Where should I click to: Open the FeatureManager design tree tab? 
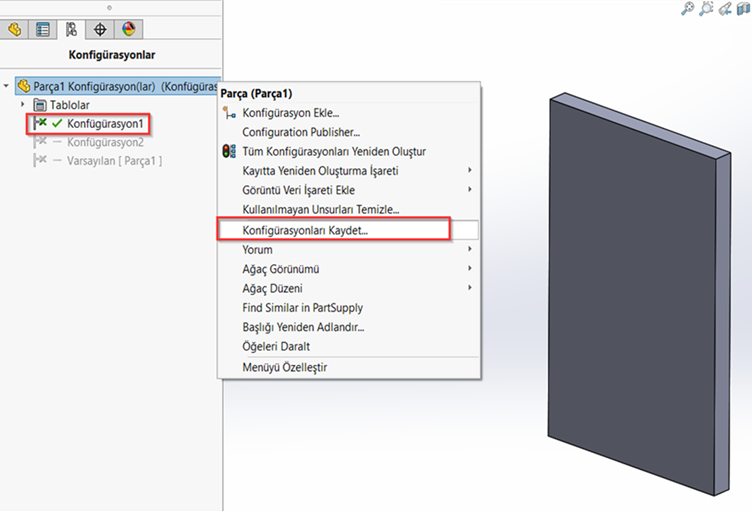pos(15,29)
